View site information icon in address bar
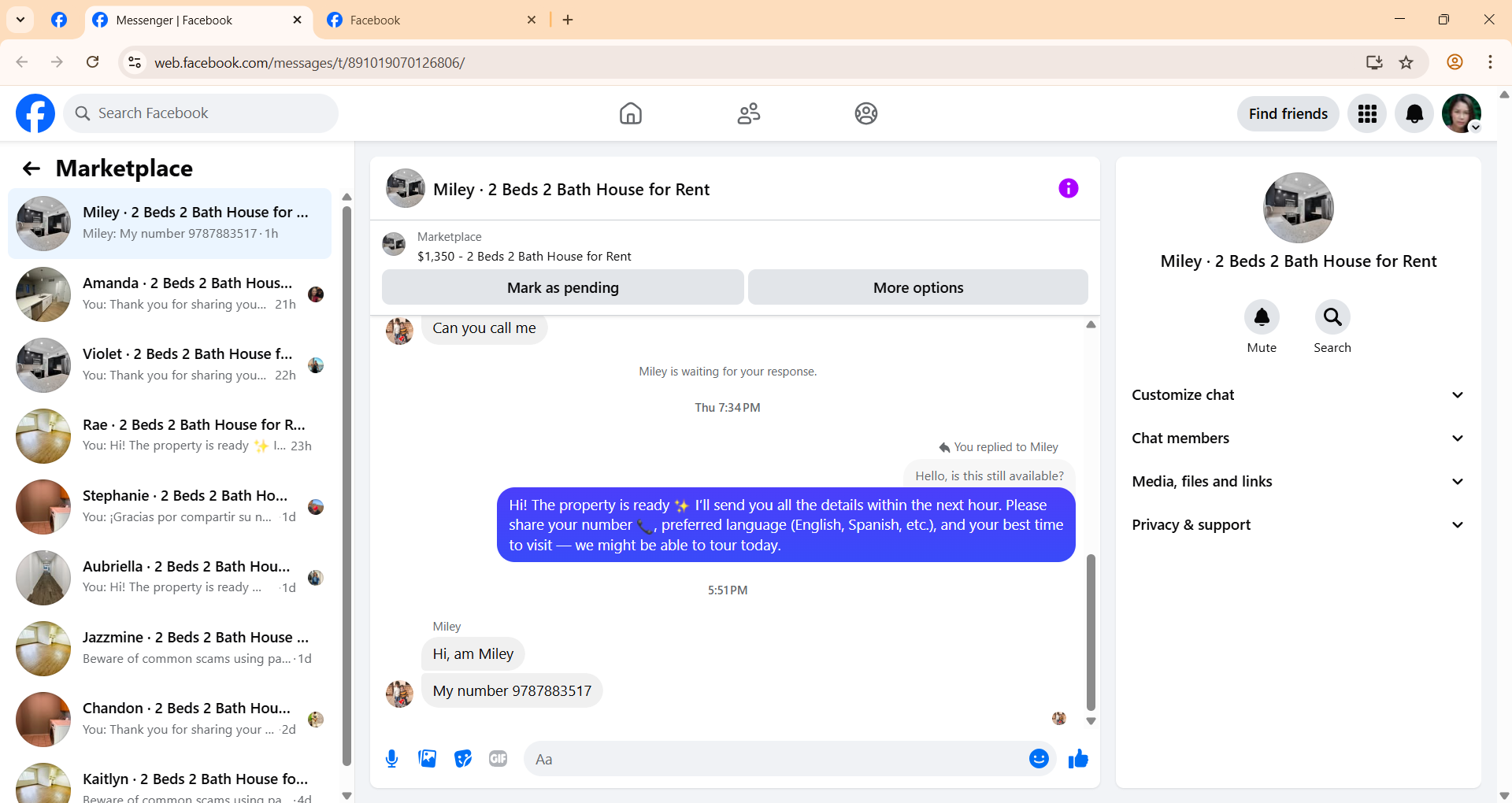The height and width of the screenshot is (803, 1512). (135, 62)
